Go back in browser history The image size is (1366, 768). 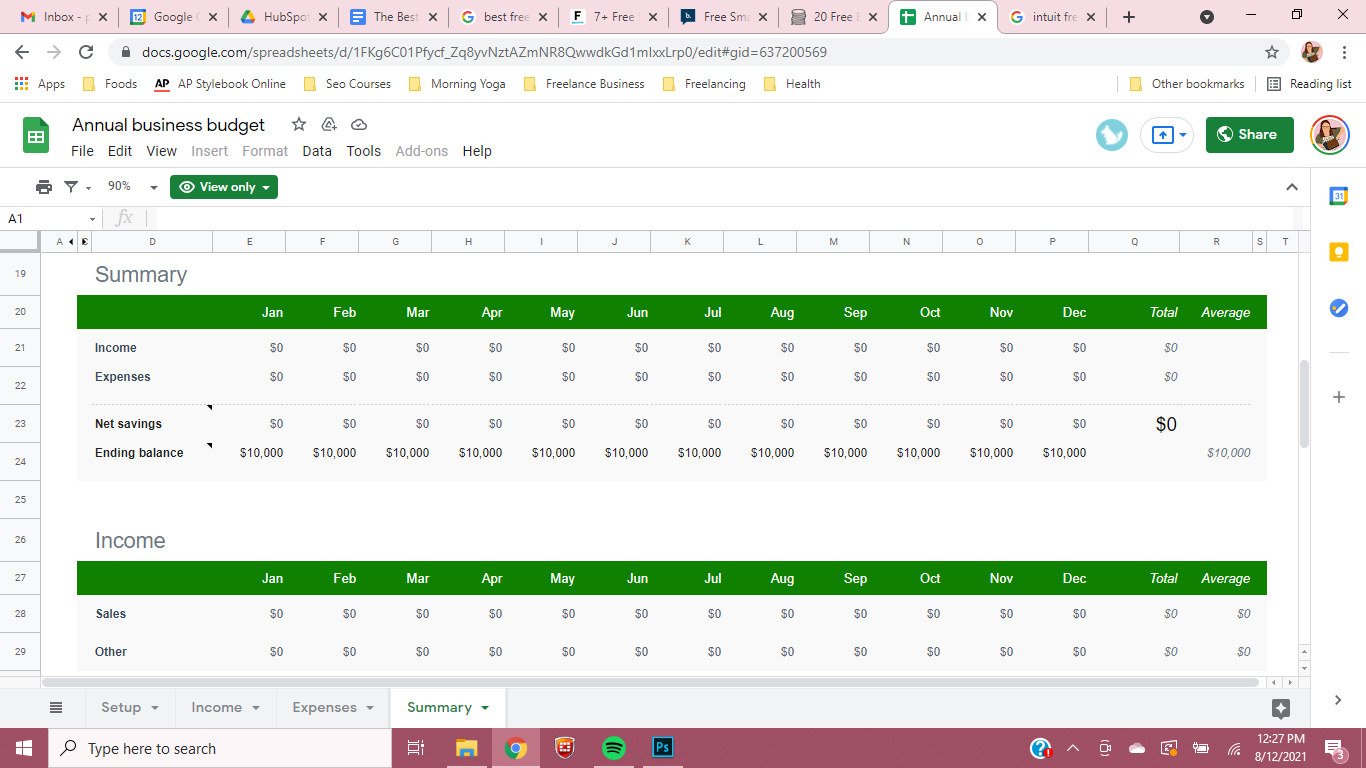[x=22, y=52]
